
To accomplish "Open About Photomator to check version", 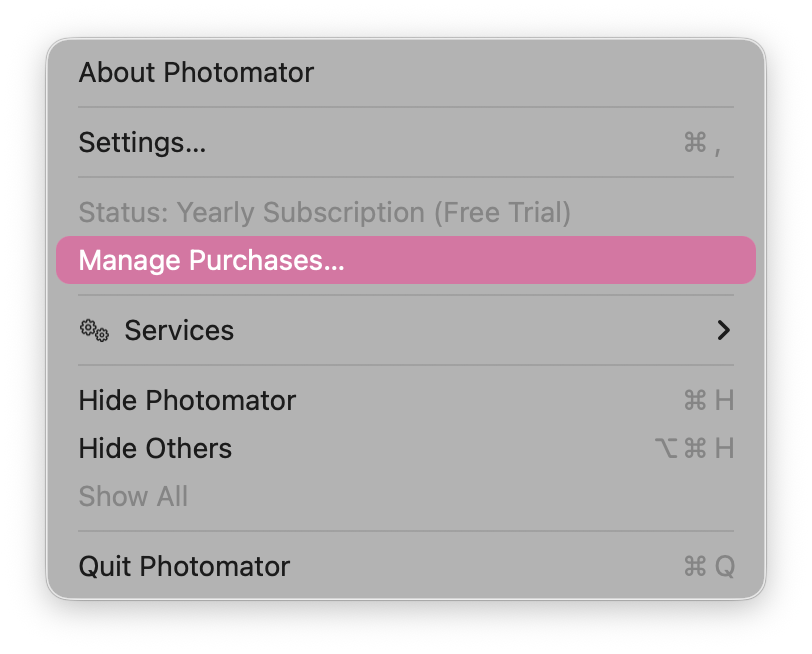I will pyautogui.click(x=196, y=72).
